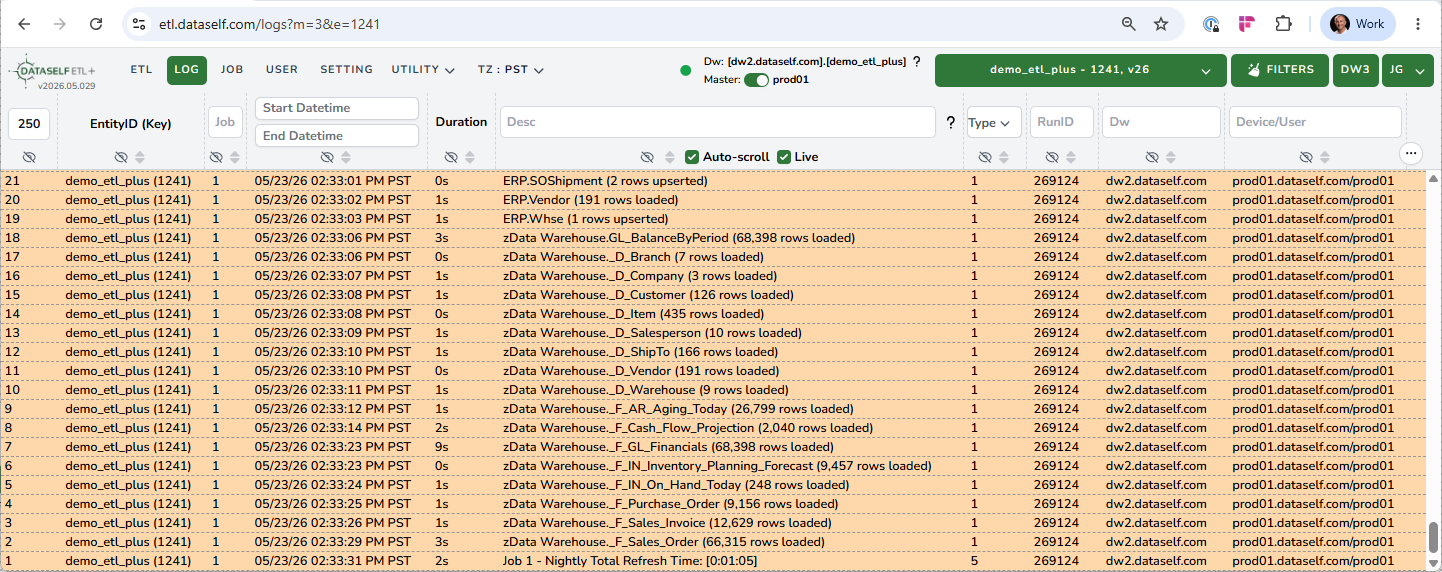Screen dimensions: 1442x572
Task: Sort by the Job column arrows
Action: click(234, 157)
